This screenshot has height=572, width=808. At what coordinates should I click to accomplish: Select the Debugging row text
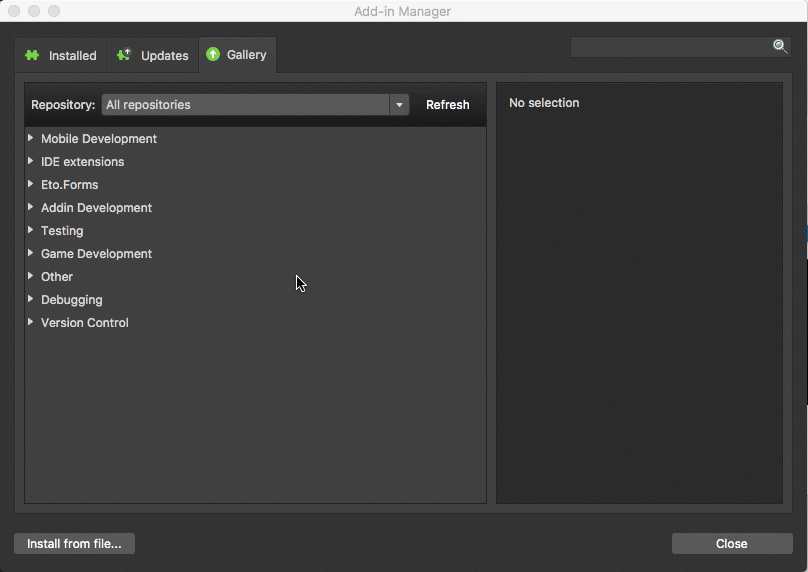point(72,300)
